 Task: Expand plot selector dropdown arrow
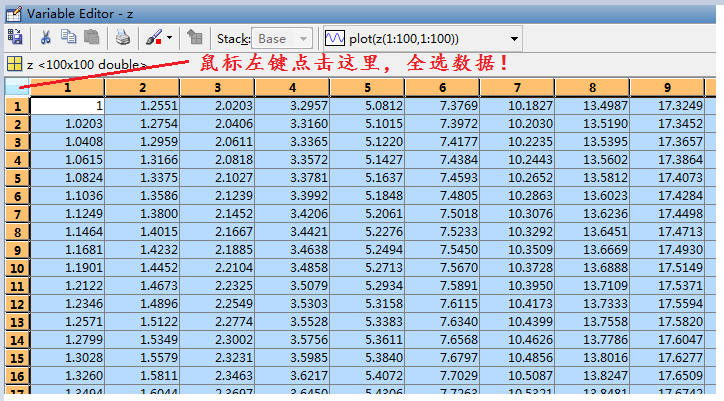point(514,39)
